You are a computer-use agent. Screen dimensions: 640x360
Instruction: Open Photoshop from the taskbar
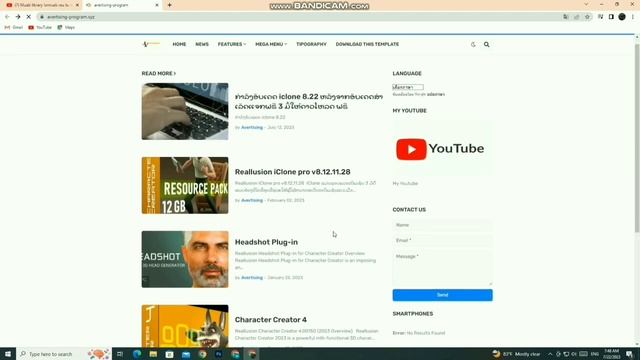tap(219, 354)
